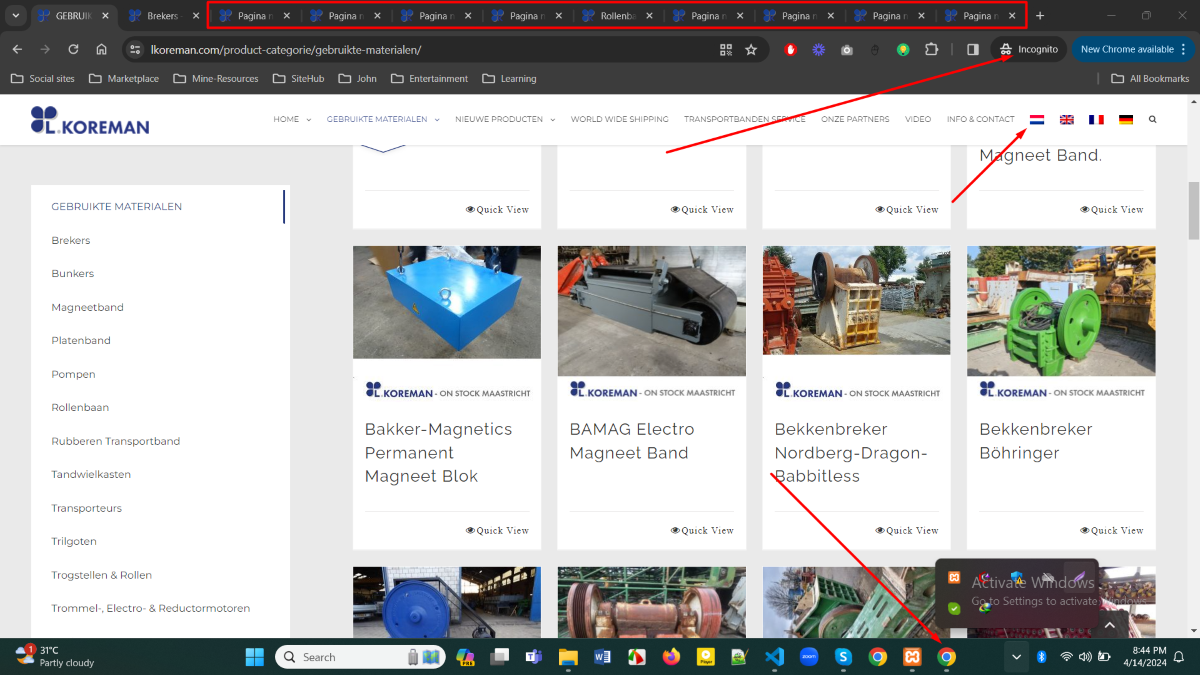Click the red opera-style extension icon

pos(791,49)
